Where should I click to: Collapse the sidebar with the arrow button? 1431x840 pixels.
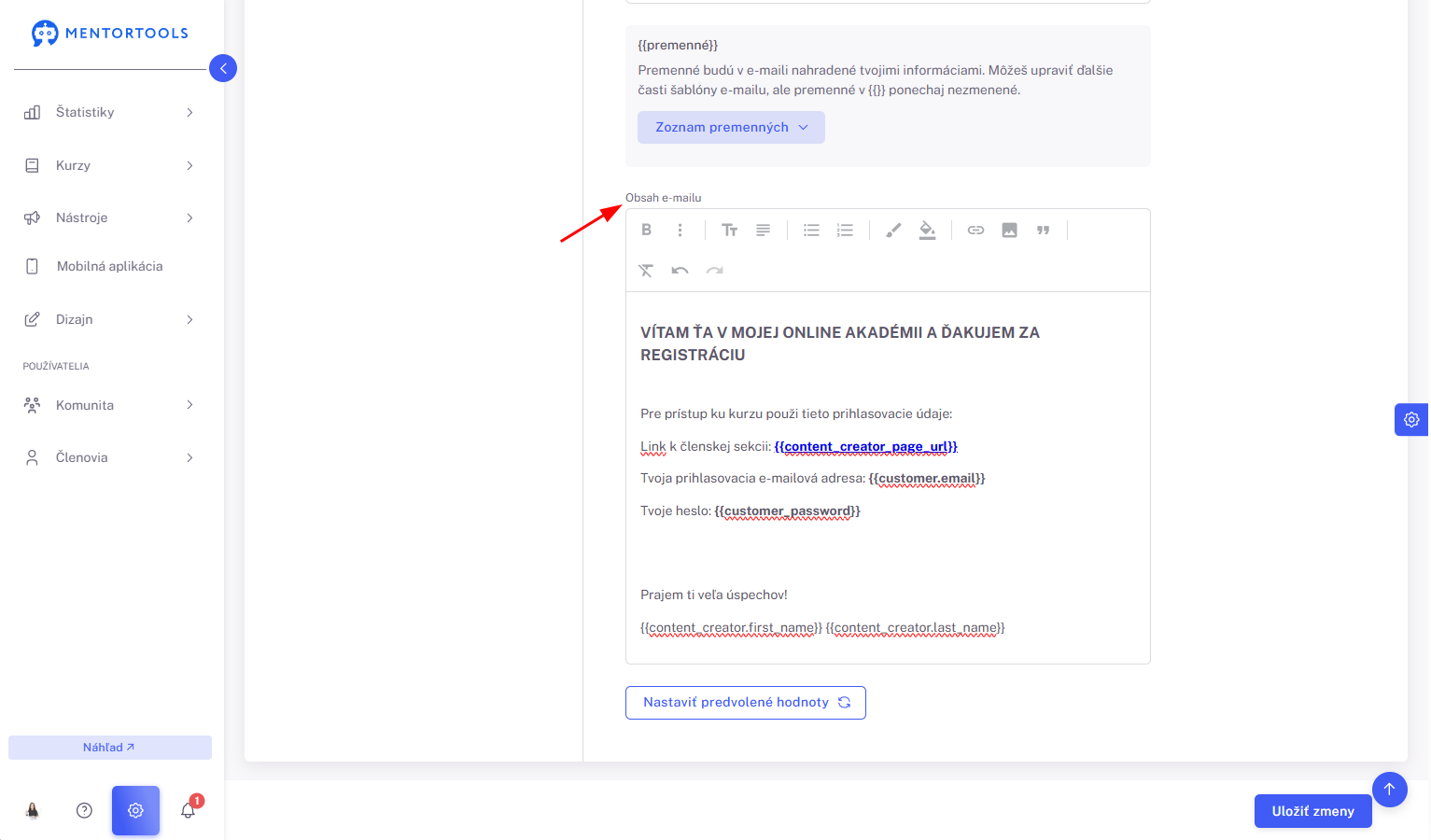[223, 68]
